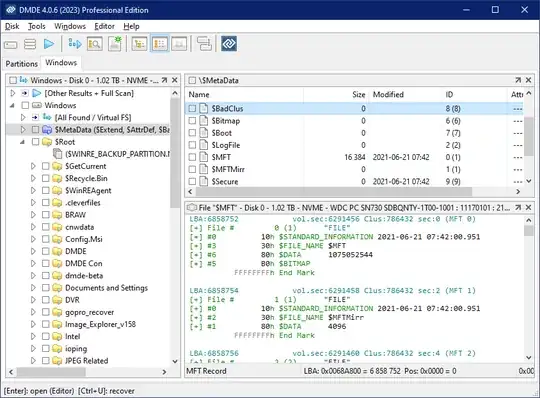Image resolution: width=540 pixels, height=398 pixels.
Task: Close the File $MFT editor panel
Action: pyautogui.click(x=528, y=208)
